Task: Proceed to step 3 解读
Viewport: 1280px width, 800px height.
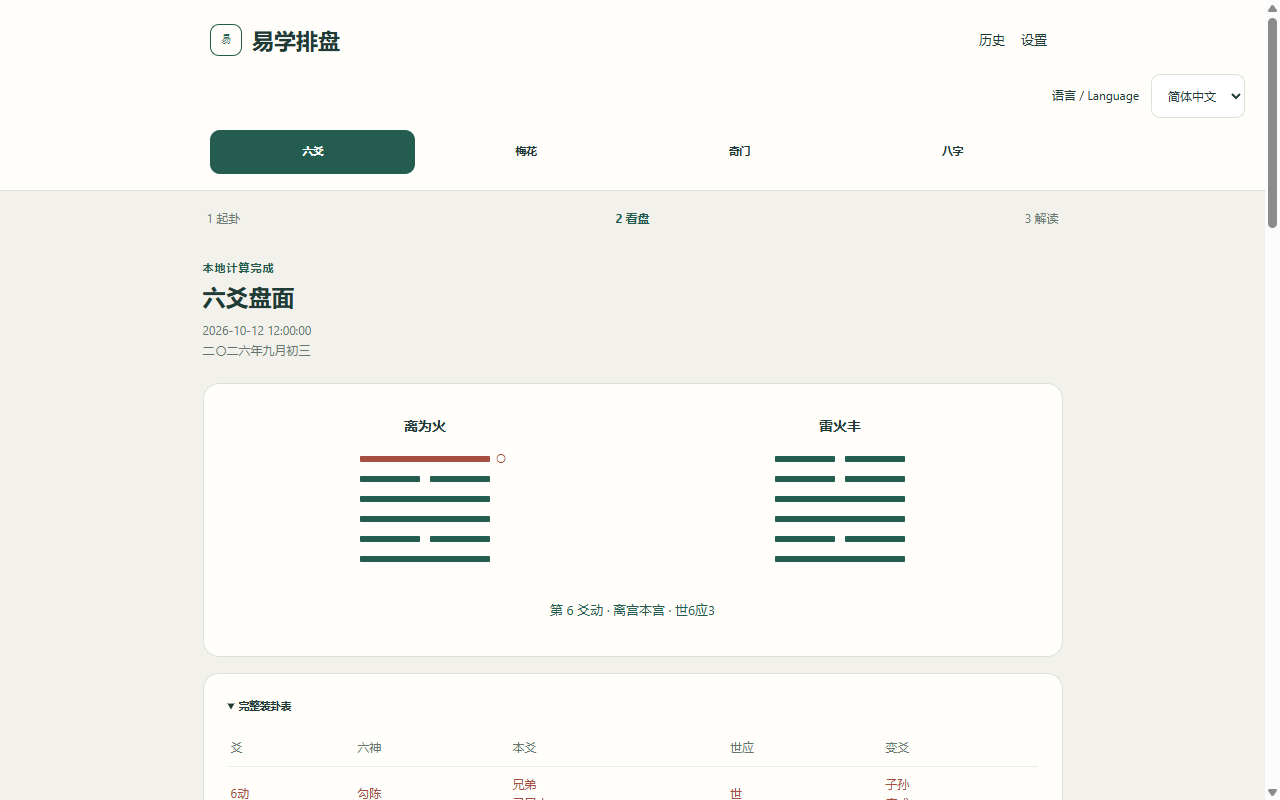Action: click(x=1041, y=219)
